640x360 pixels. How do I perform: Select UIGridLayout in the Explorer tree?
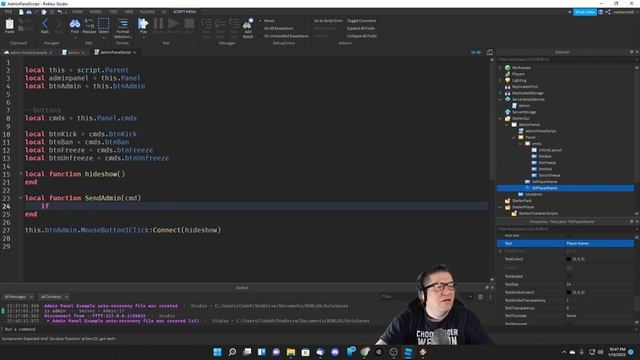549,150
